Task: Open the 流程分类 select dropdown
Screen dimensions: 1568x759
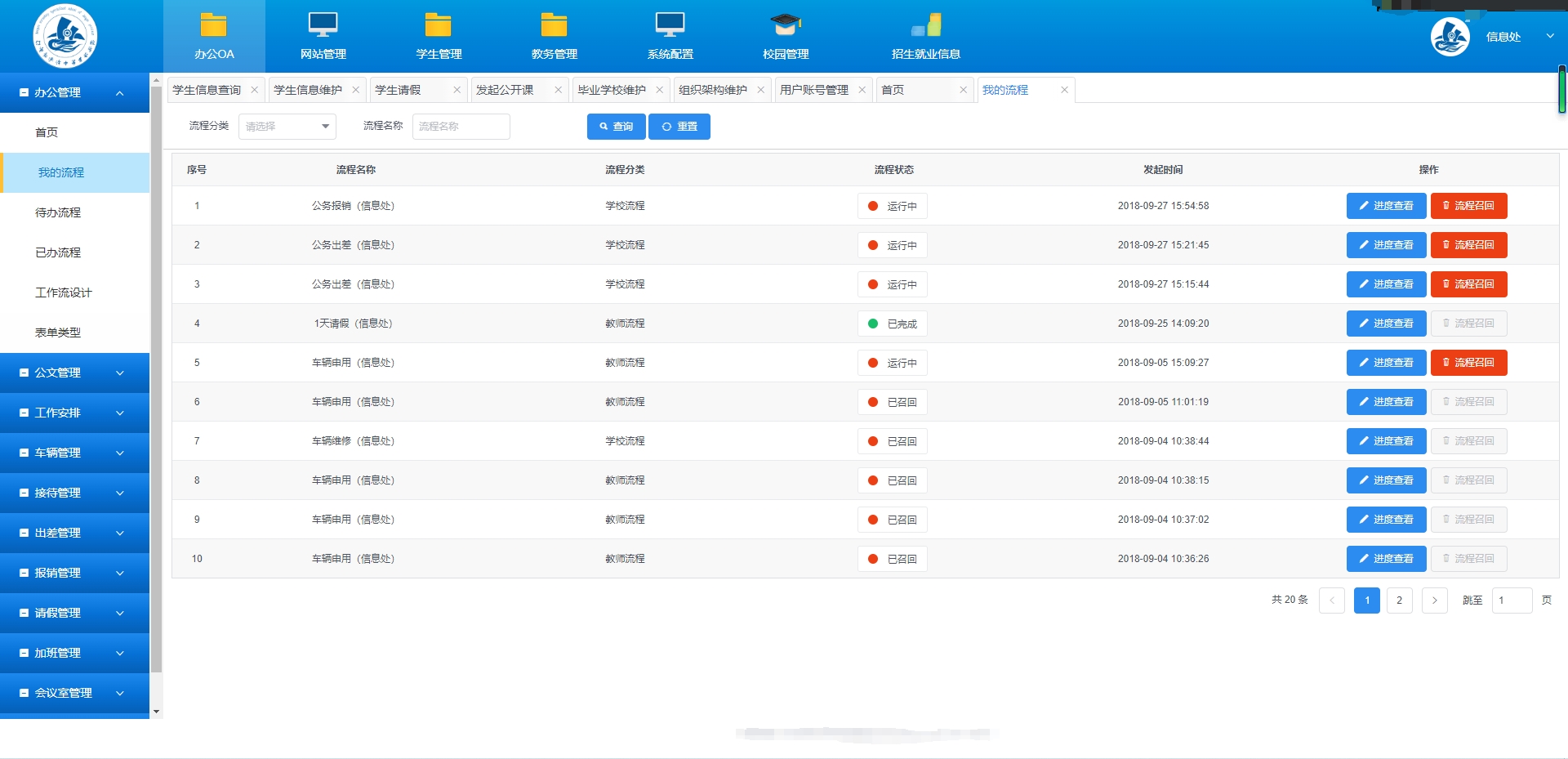Action: point(287,127)
